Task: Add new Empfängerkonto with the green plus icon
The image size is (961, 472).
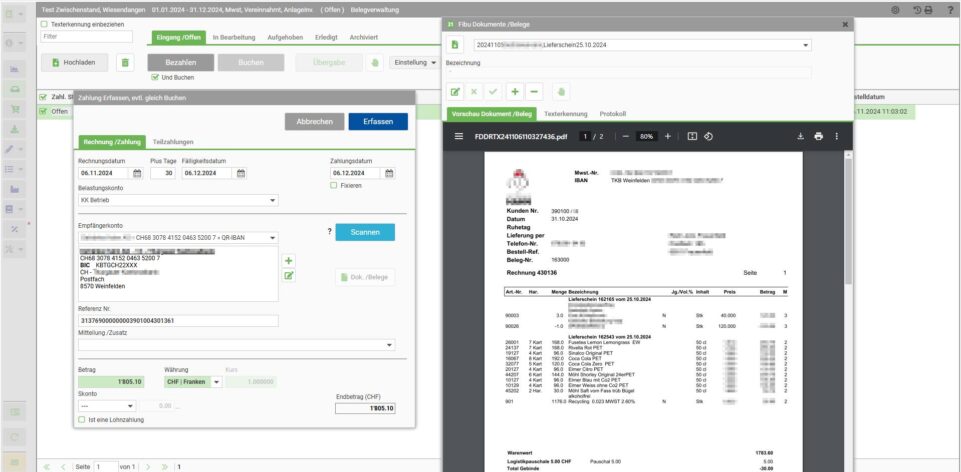Action: [x=289, y=261]
